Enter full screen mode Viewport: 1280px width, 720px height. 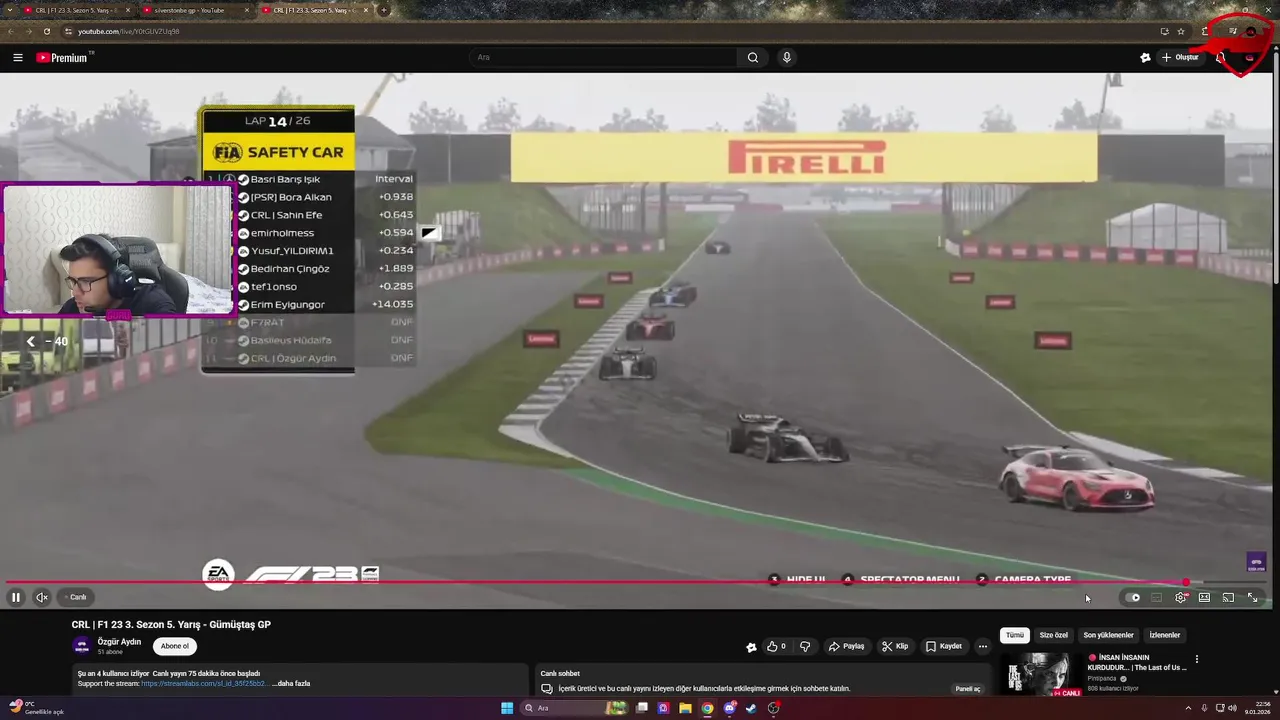pyautogui.click(x=1252, y=597)
